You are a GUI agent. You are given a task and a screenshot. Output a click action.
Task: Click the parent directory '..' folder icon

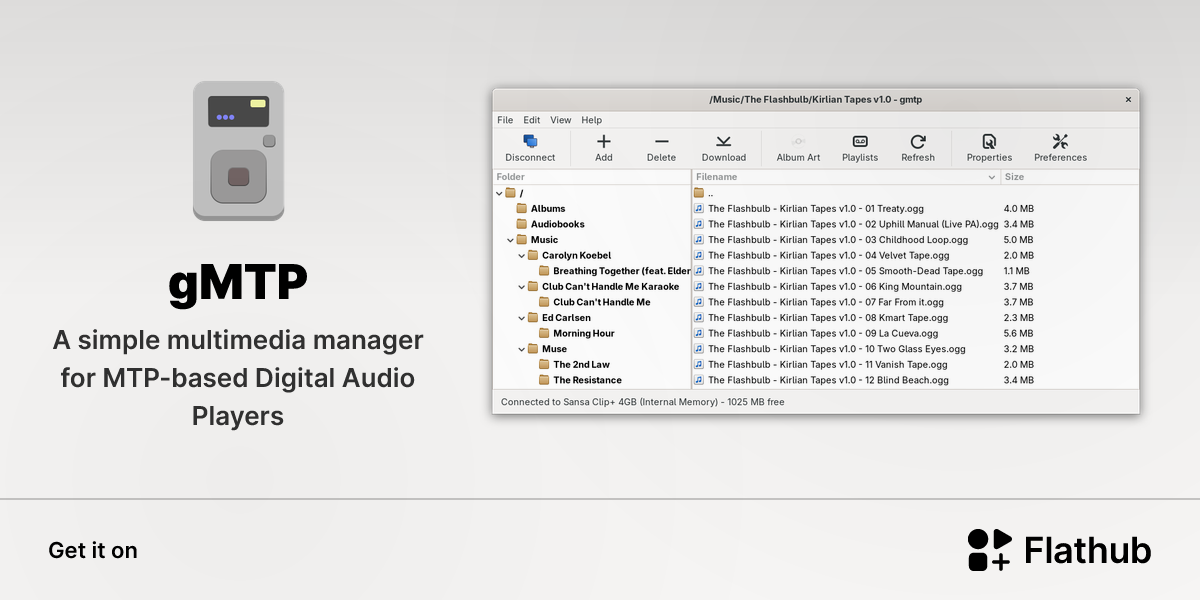pyautogui.click(x=700, y=193)
